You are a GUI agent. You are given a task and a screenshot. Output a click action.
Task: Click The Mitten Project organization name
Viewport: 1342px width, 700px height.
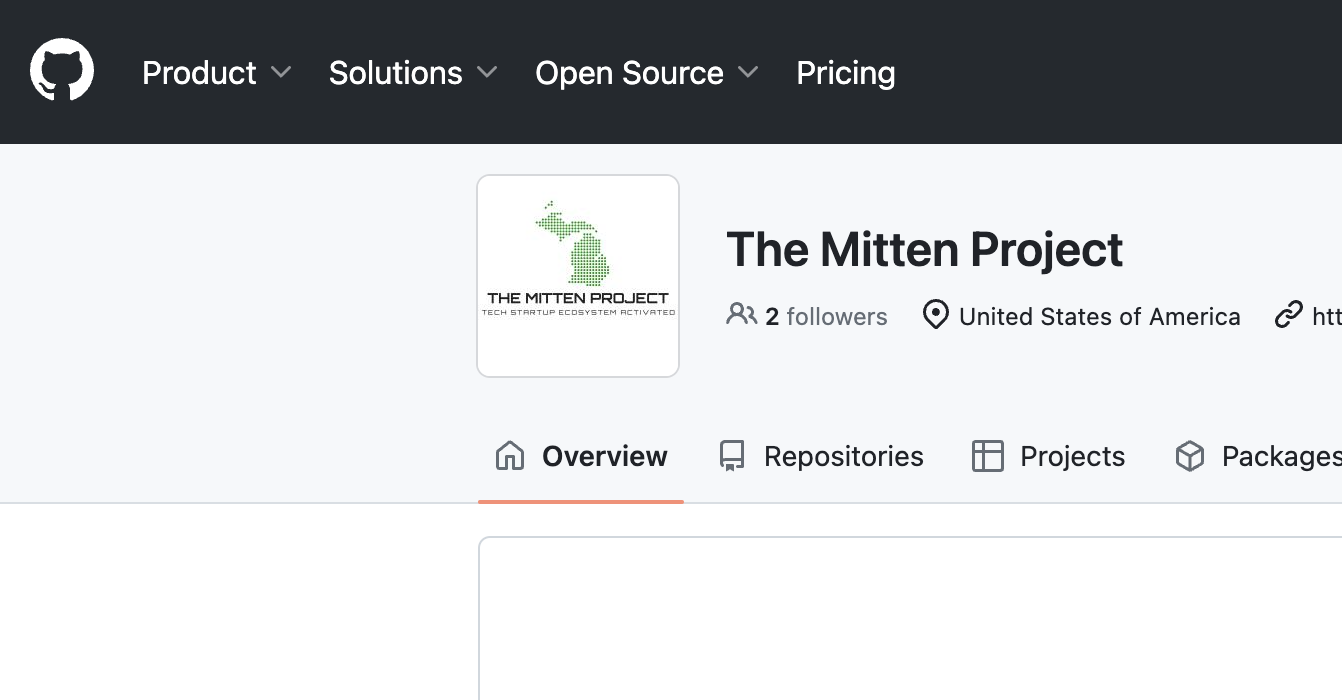point(924,249)
